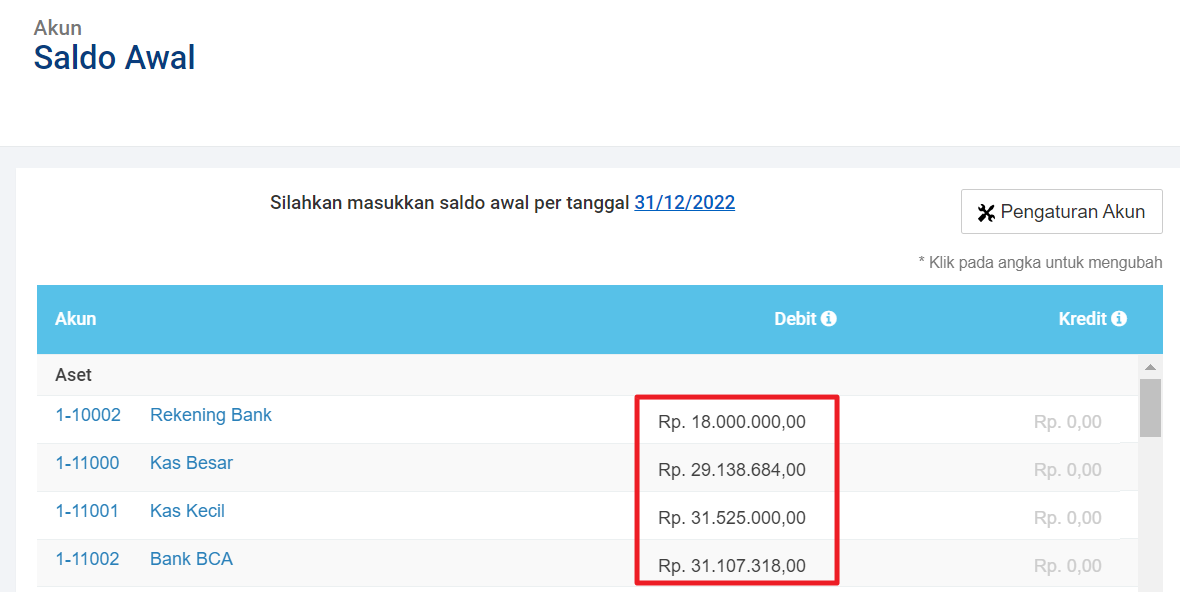The image size is (1180, 592).
Task: Open the Pengaturan Akun settings button
Action: pos(1061,211)
